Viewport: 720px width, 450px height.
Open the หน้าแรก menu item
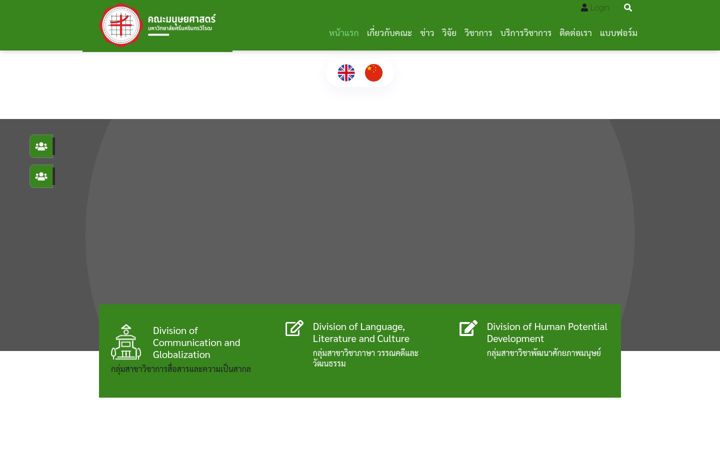coord(343,33)
